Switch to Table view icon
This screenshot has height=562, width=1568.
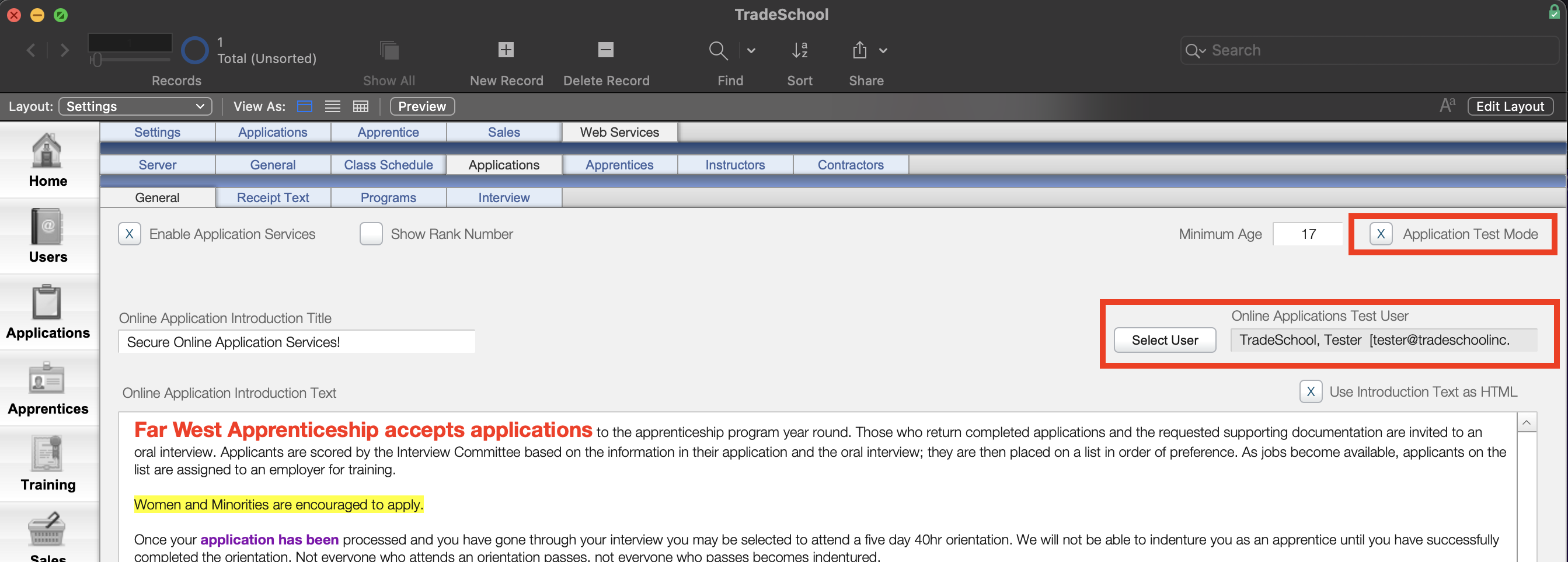361,106
